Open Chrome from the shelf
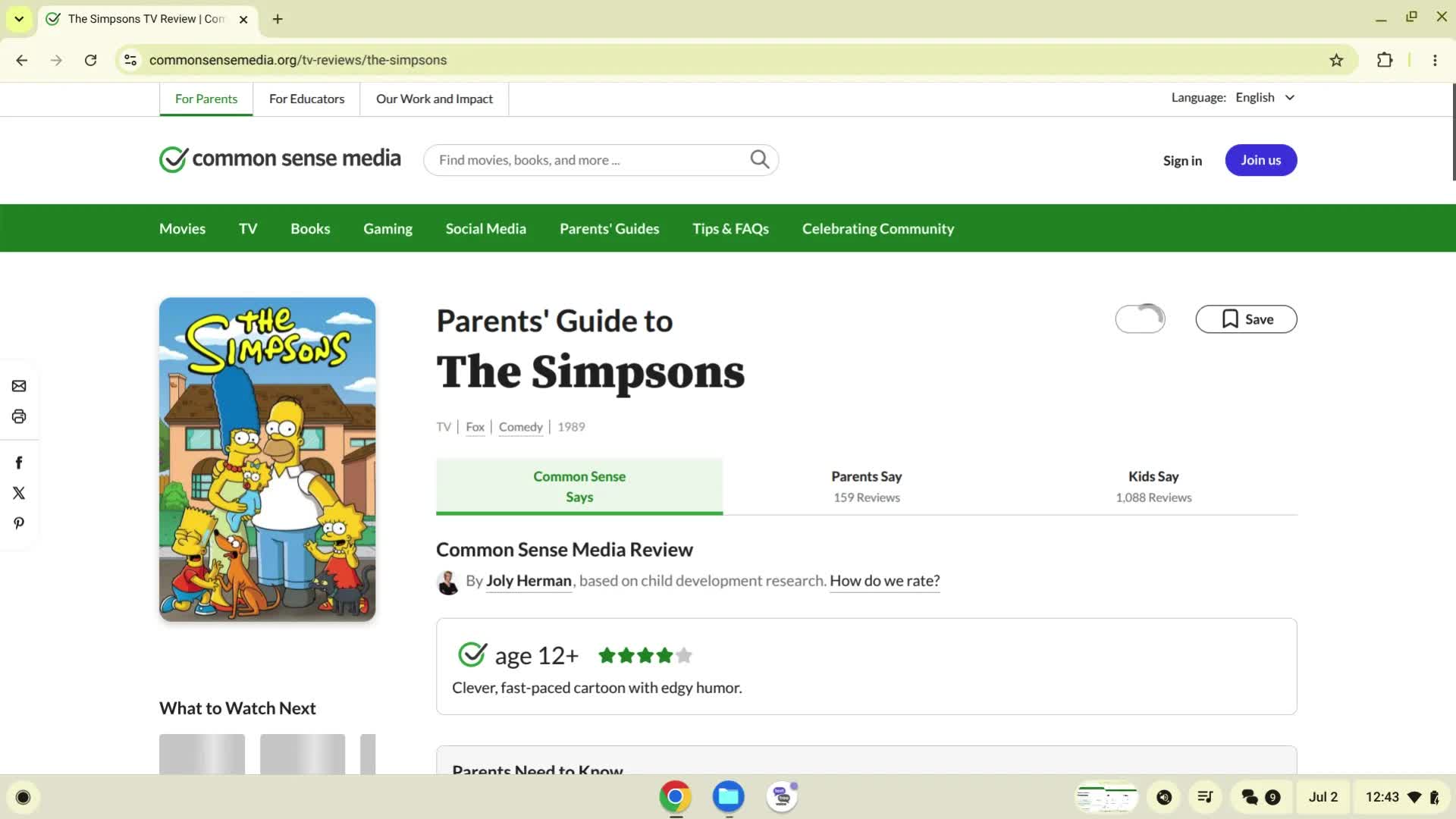Screen dimensions: 1456x819 tap(675, 797)
